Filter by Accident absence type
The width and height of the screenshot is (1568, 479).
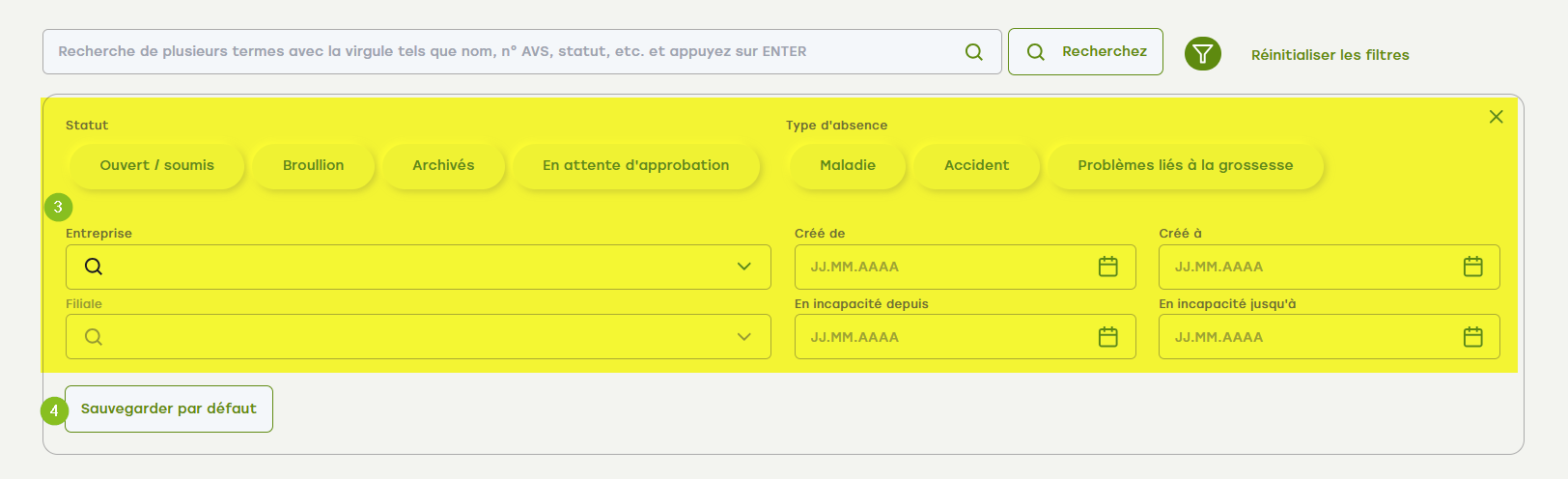(x=976, y=165)
